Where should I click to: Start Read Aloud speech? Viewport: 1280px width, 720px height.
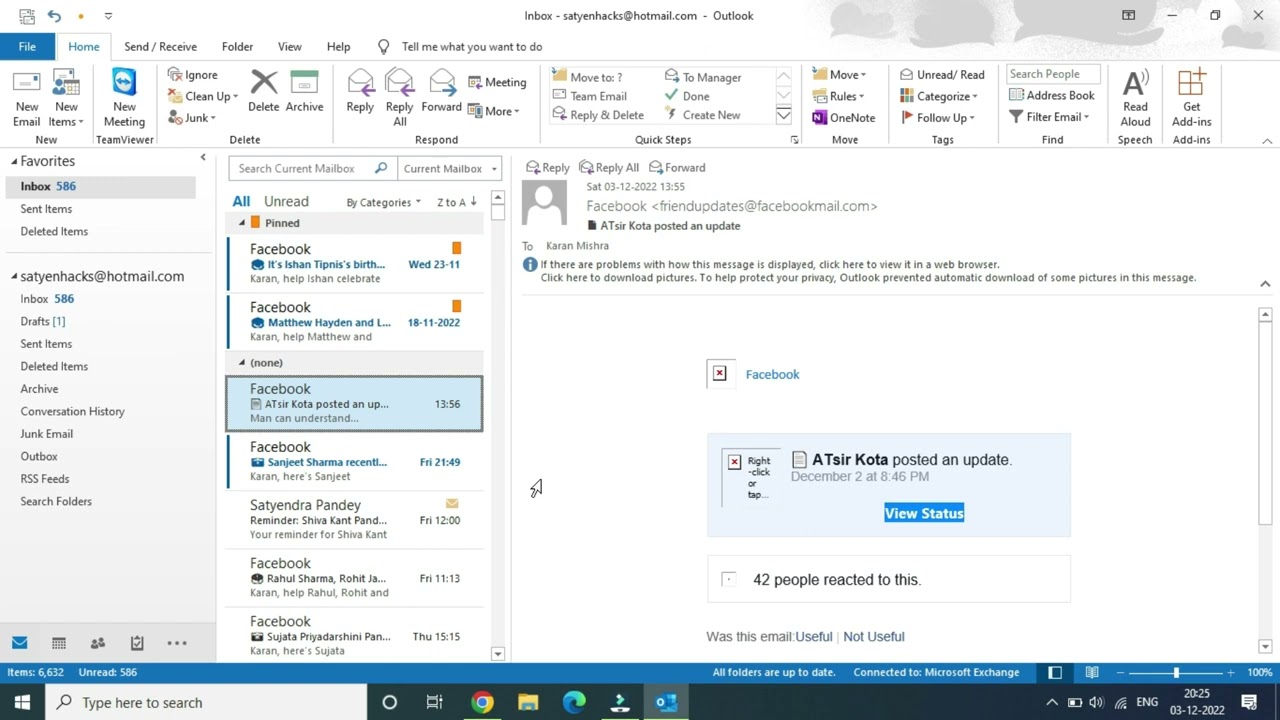pyautogui.click(x=1135, y=98)
